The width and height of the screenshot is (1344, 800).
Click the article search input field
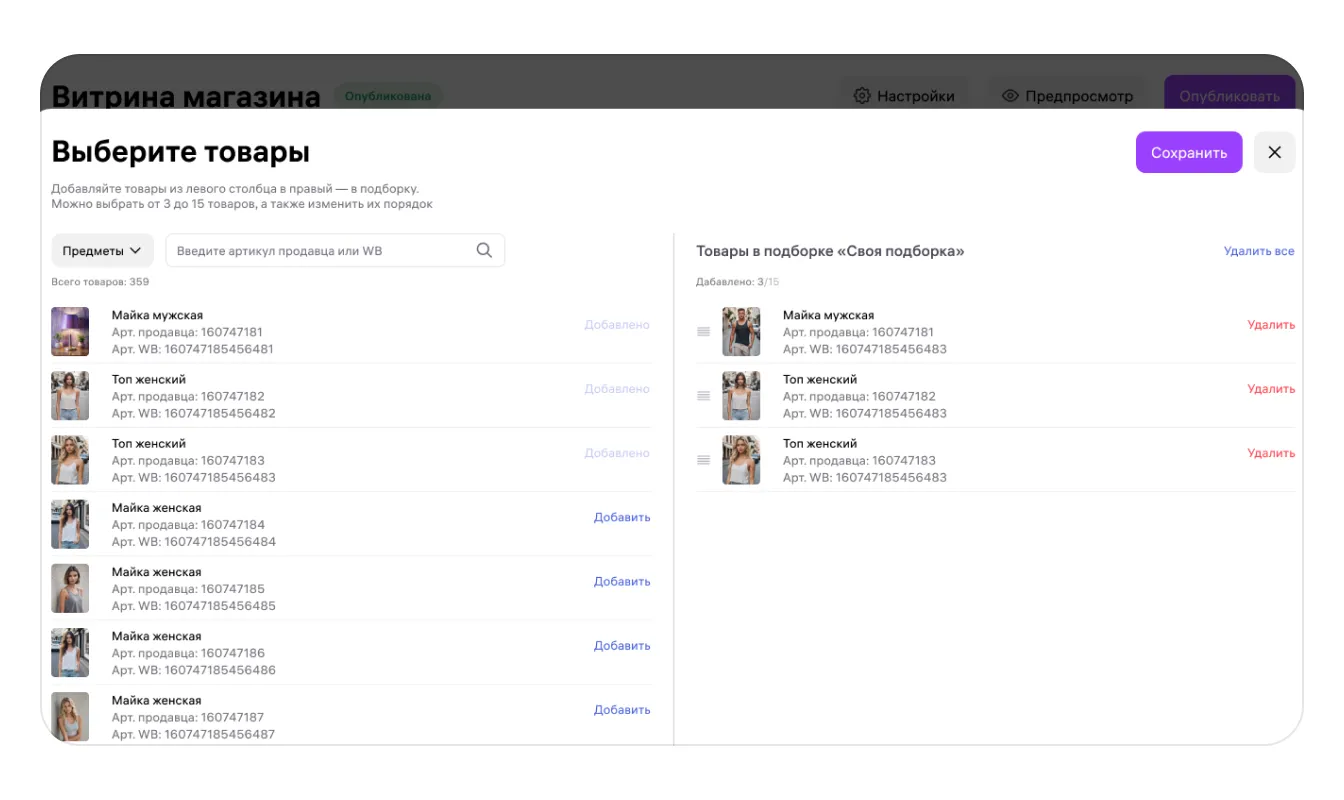[320, 251]
